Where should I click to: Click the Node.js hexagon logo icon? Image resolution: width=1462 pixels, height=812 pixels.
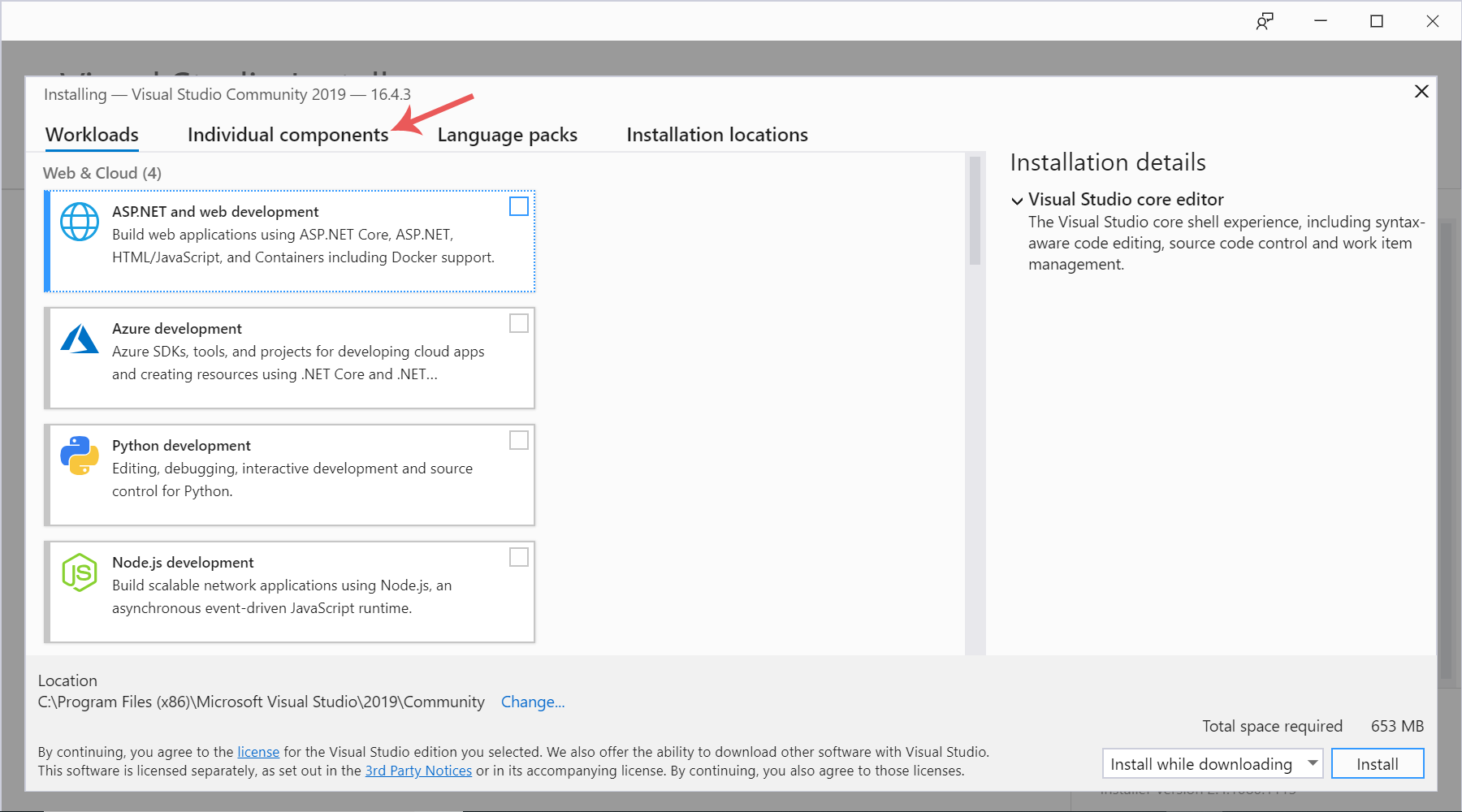pyautogui.click(x=80, y=572)
